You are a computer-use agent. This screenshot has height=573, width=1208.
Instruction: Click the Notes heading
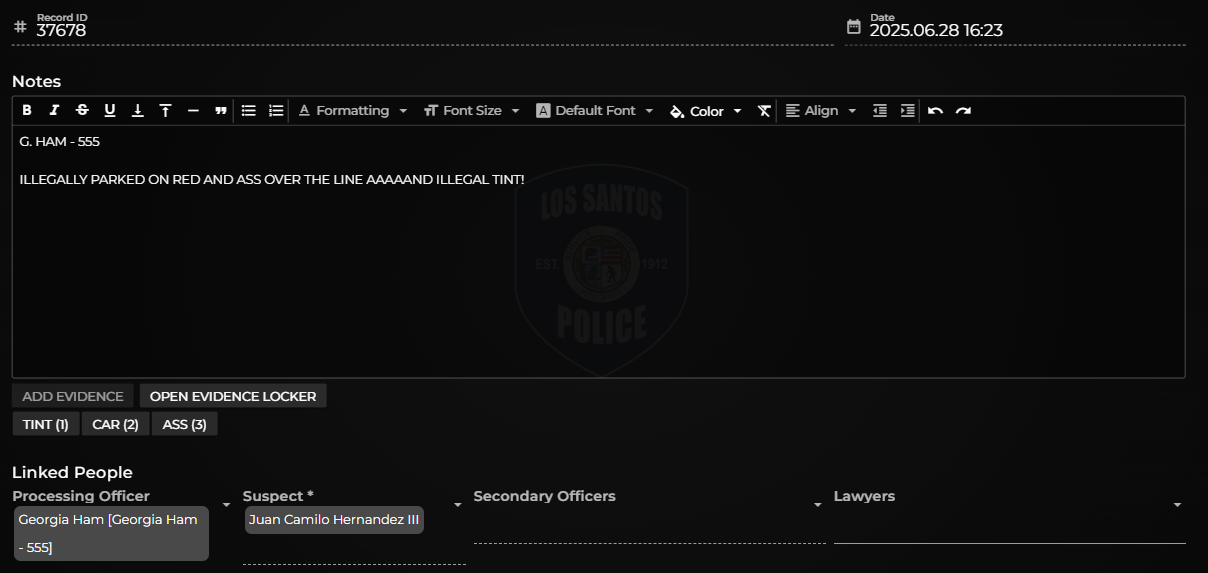click(x=37, y=81)
